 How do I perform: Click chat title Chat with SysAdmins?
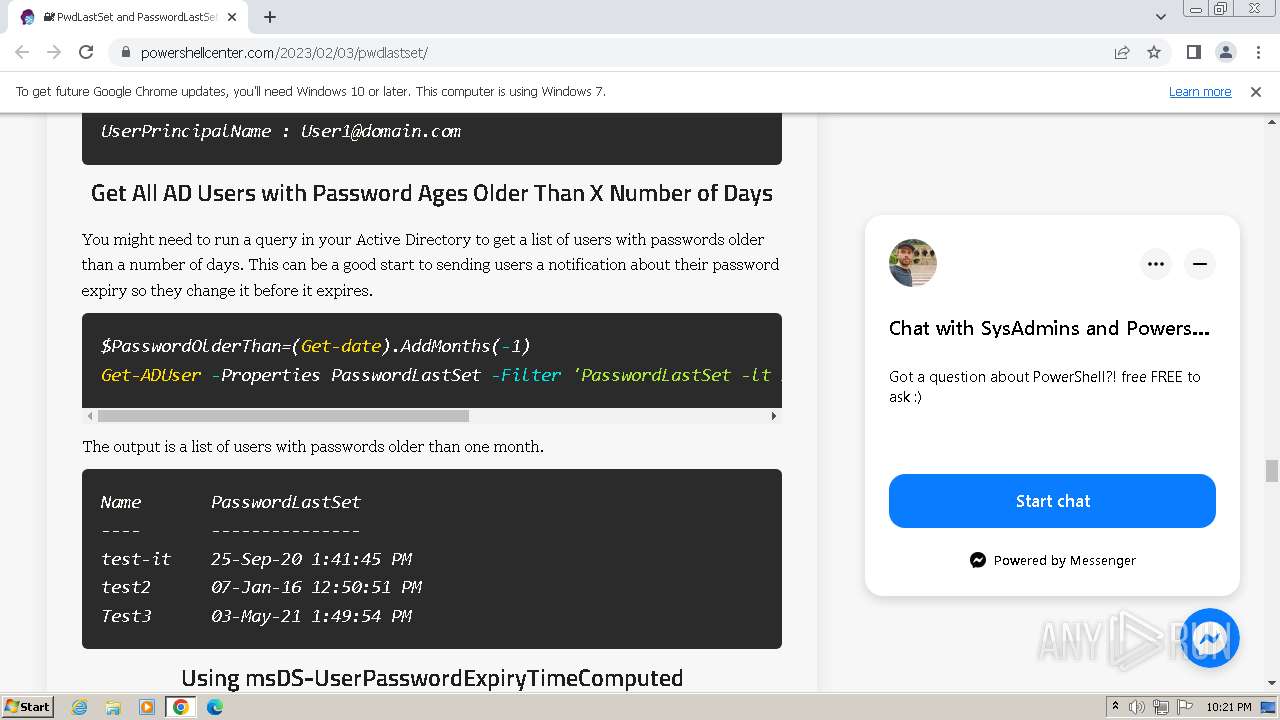coord(1049,328)
